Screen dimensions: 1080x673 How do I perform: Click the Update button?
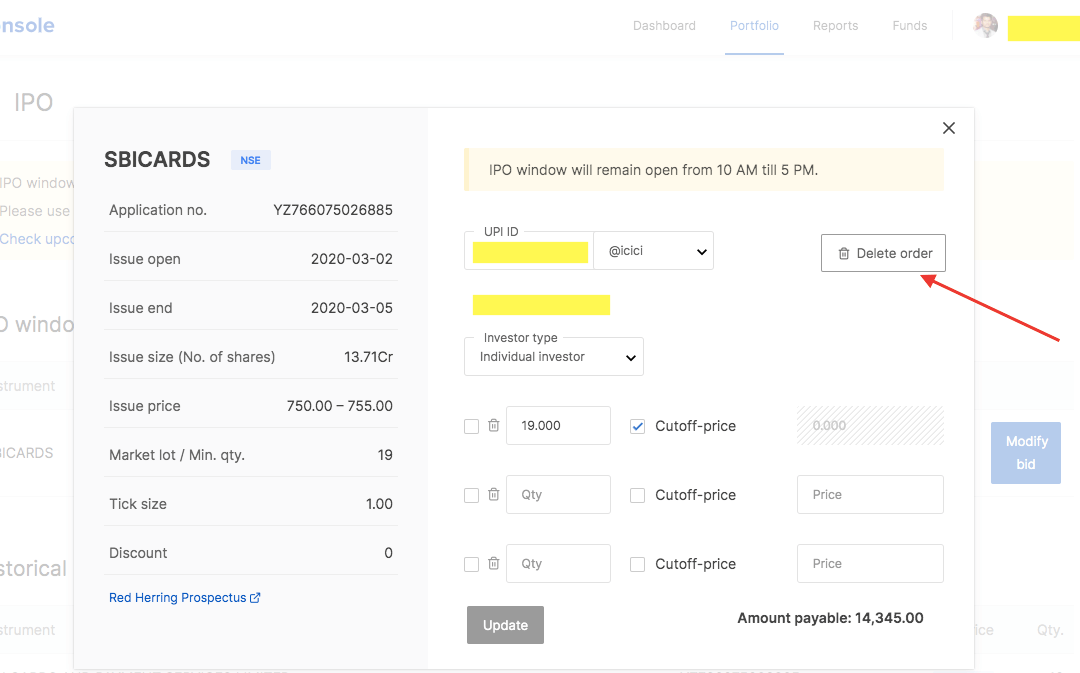506,625
